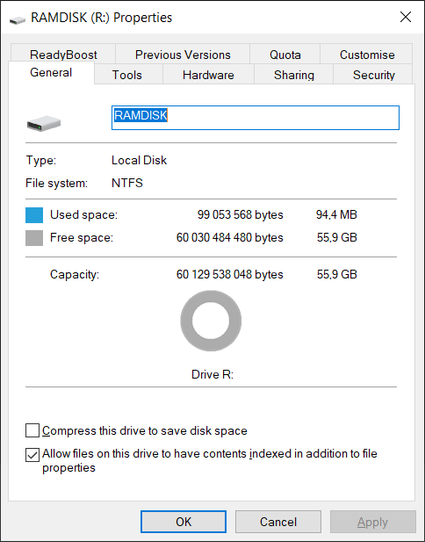The image size is (425, 542).
Task: Click the 'Capacity:' label
Action: coord(75,274)
